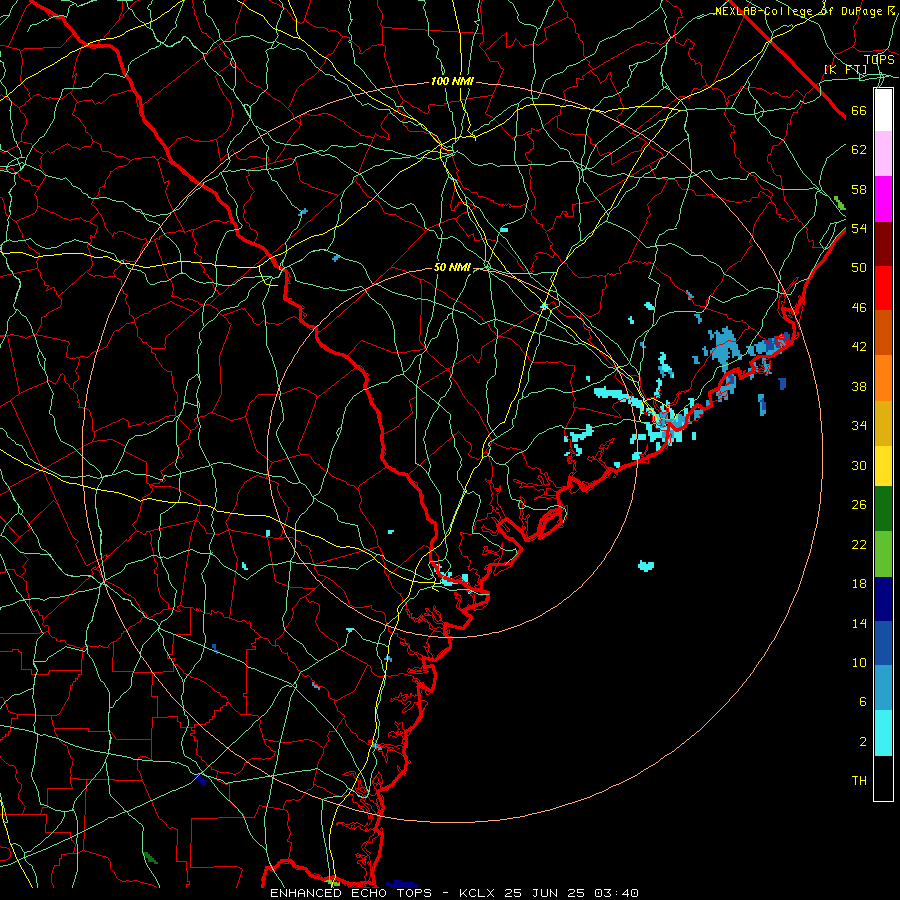
Task: Click the "KCLX" radar site identifier
Action: coord(479,893)
